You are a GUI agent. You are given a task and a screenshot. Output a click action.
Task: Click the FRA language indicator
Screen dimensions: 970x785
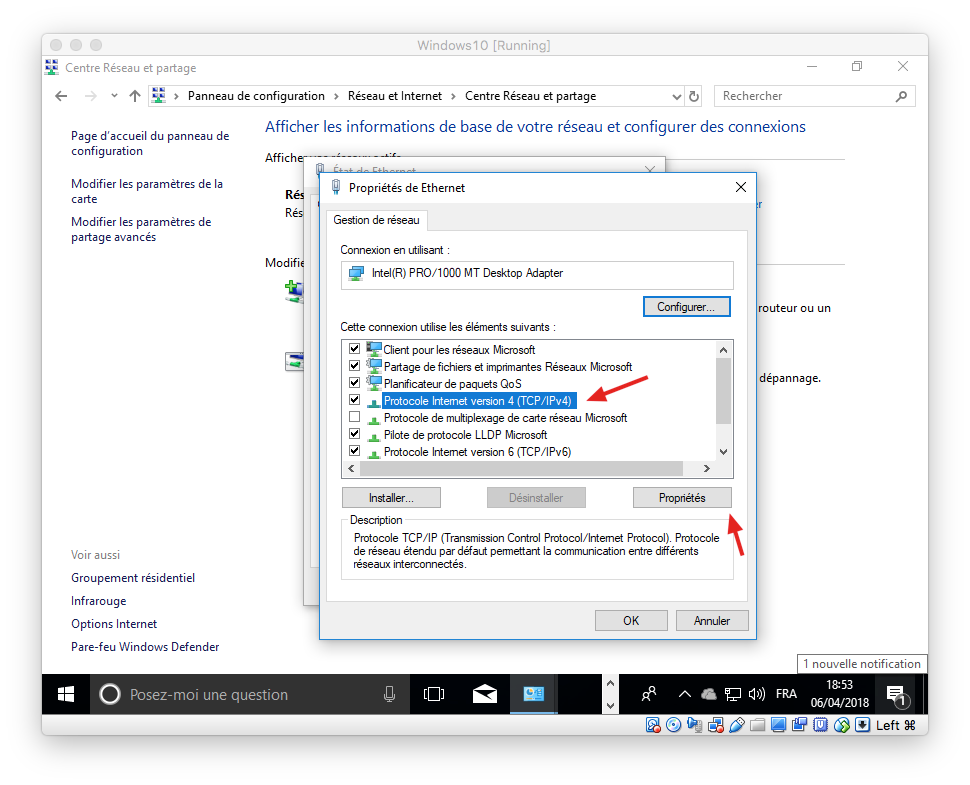click(x=786, y=694)
